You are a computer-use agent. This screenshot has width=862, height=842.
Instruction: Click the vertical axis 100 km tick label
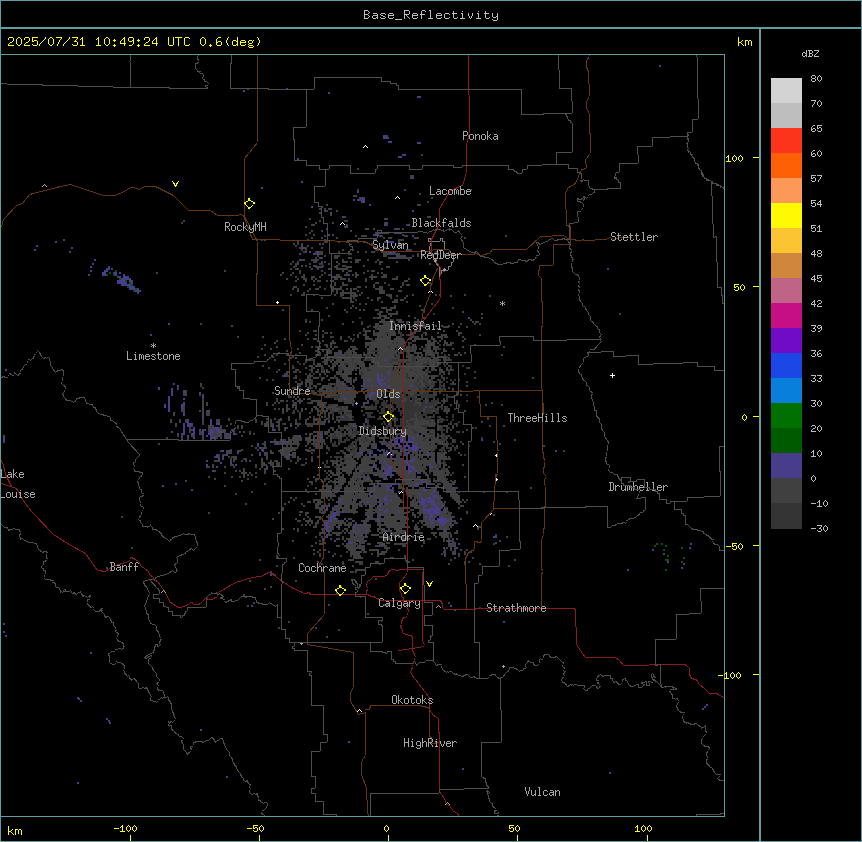(734, 158)
